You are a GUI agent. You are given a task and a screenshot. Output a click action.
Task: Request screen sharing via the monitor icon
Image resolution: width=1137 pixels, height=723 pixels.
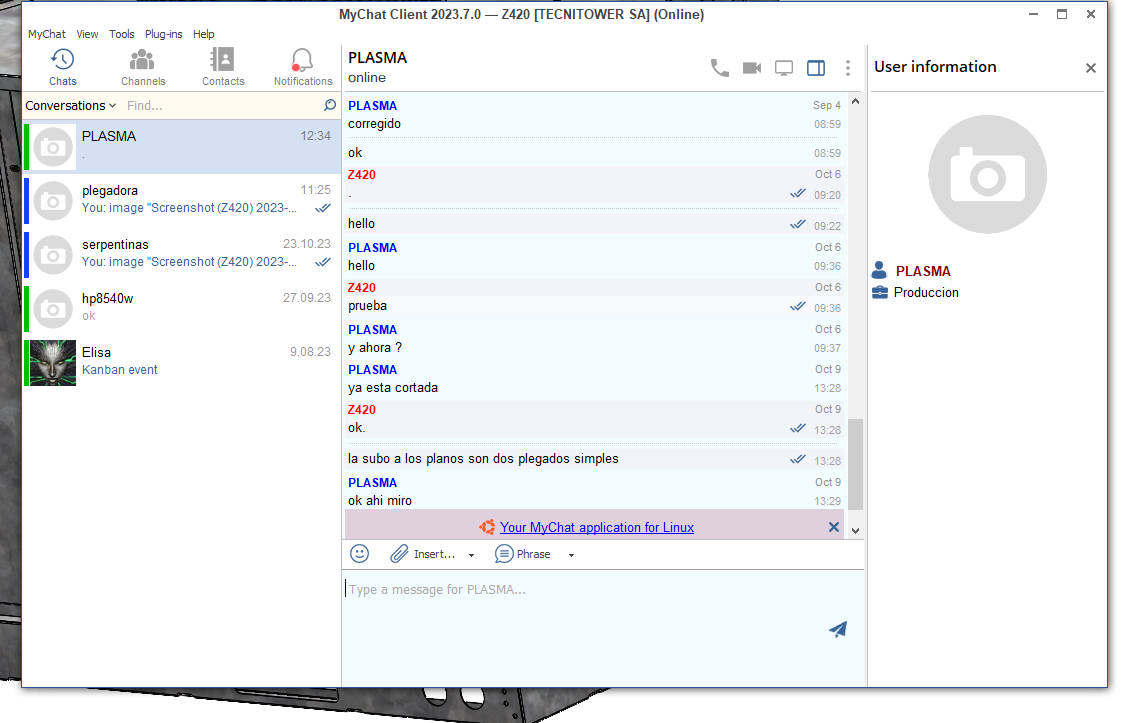pyautogui.click(x=784, y=68)
